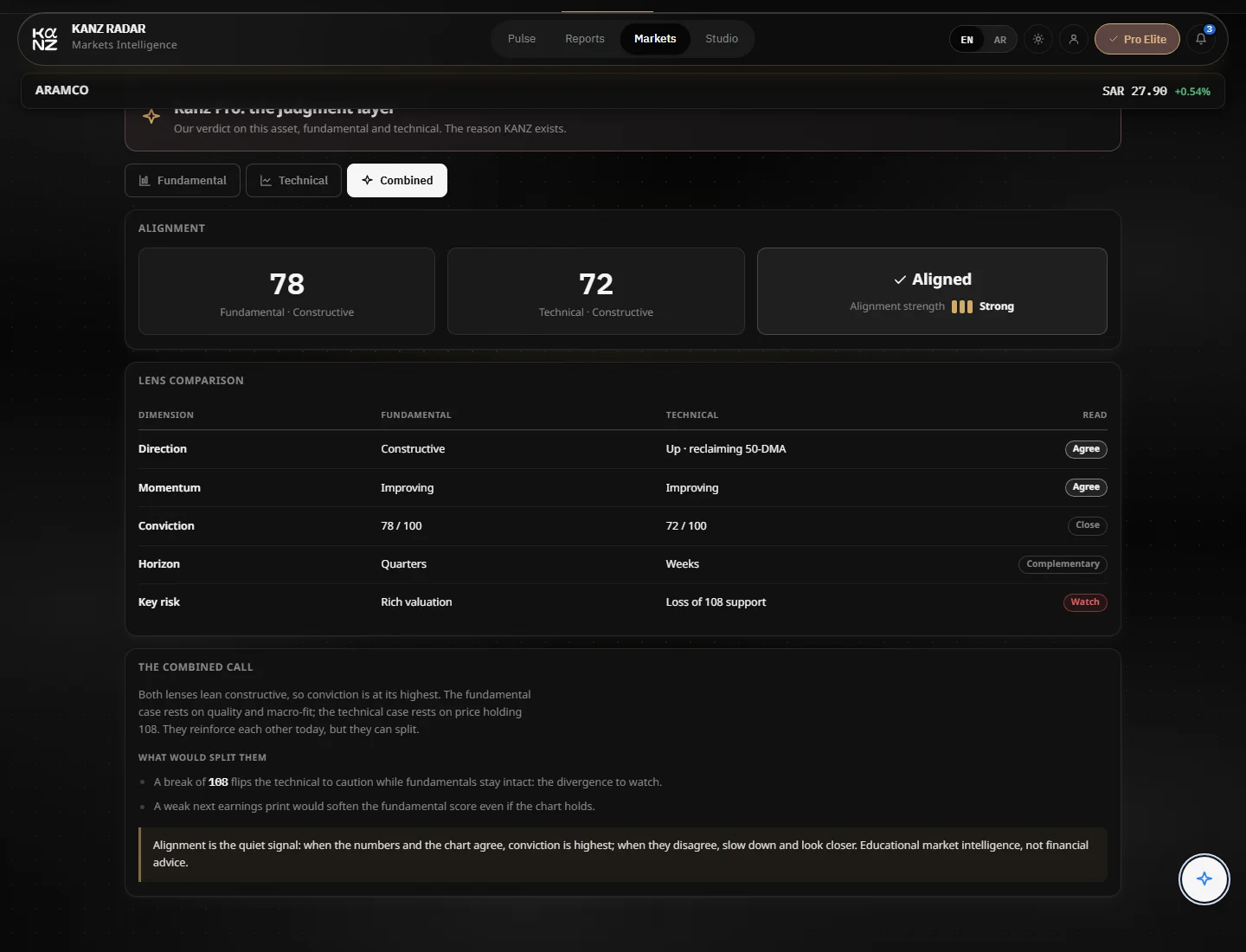Select the Markets nav tab
The image size is (1246, 952).
[x=655, y=39]
